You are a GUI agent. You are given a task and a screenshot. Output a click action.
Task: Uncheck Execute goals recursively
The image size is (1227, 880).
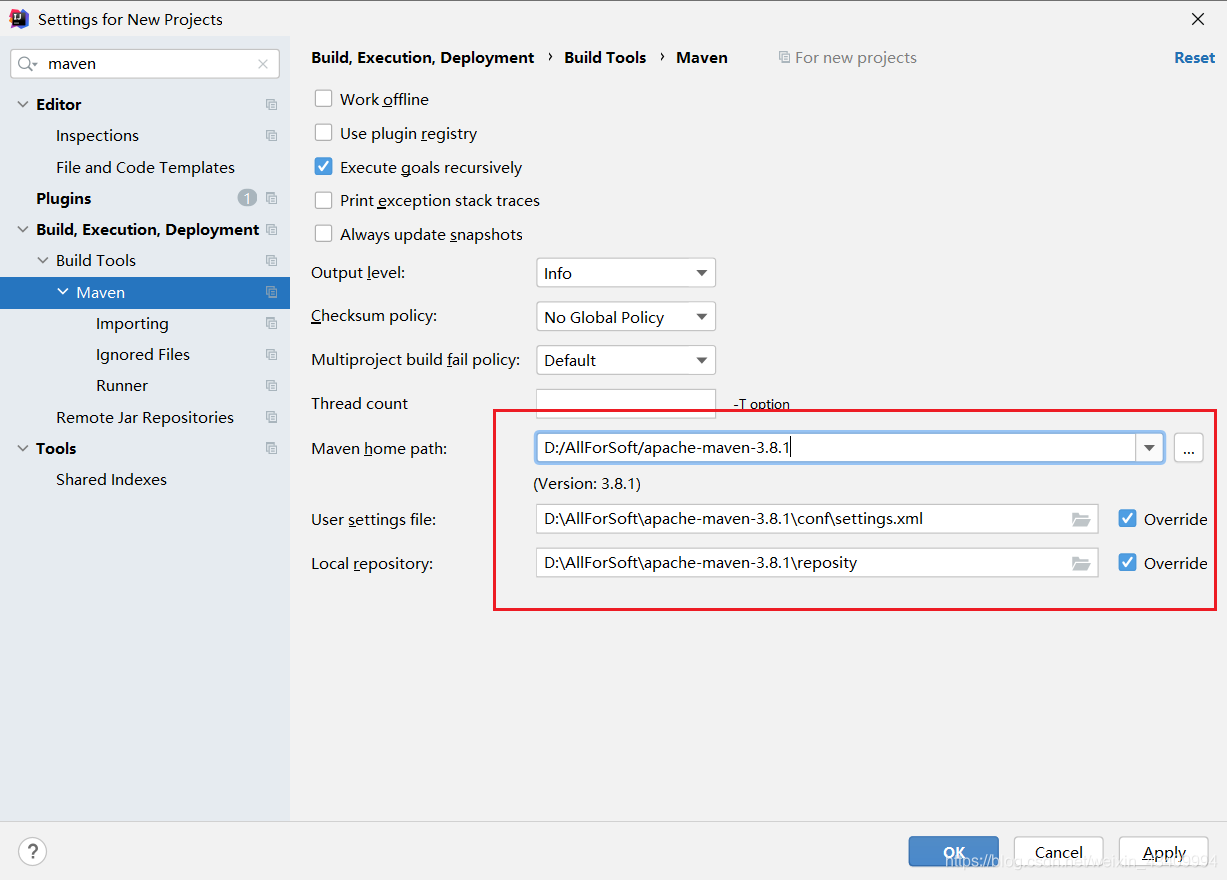[323, 166]
